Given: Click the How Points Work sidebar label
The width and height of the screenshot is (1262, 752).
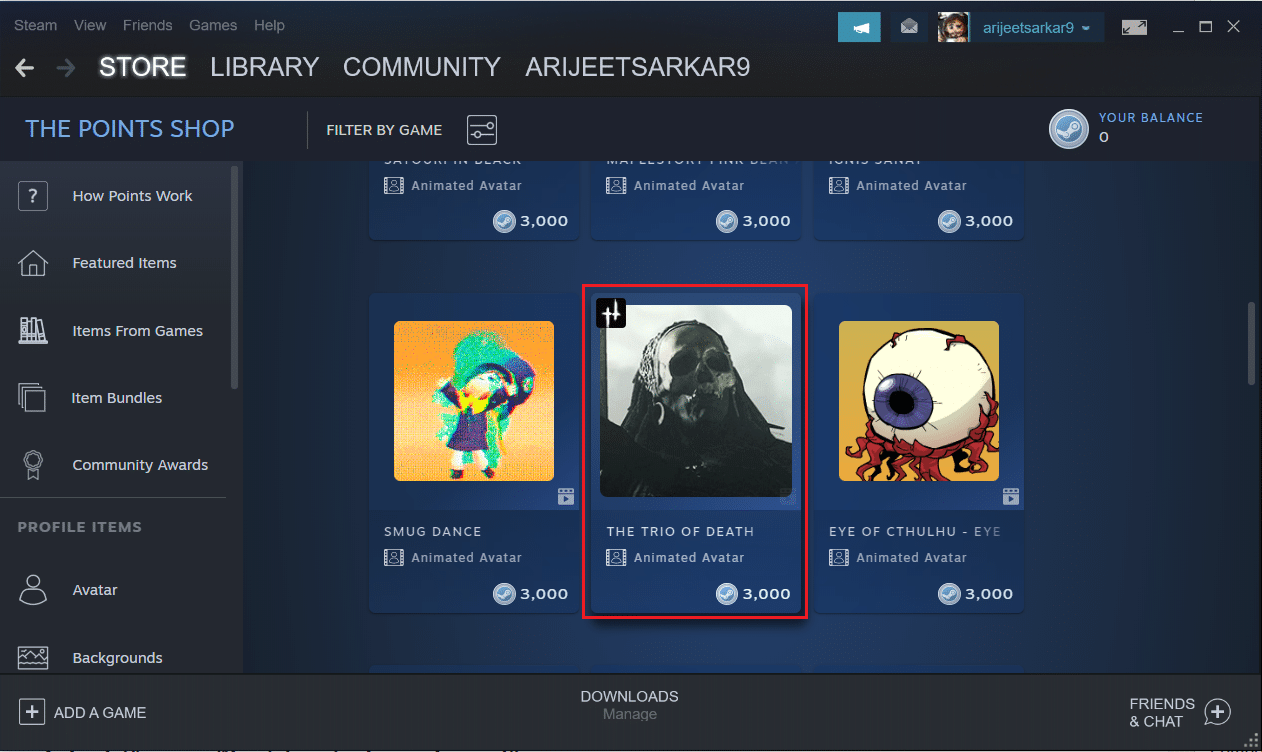Looking at the screenshot, I should click(x=132, y=196).
